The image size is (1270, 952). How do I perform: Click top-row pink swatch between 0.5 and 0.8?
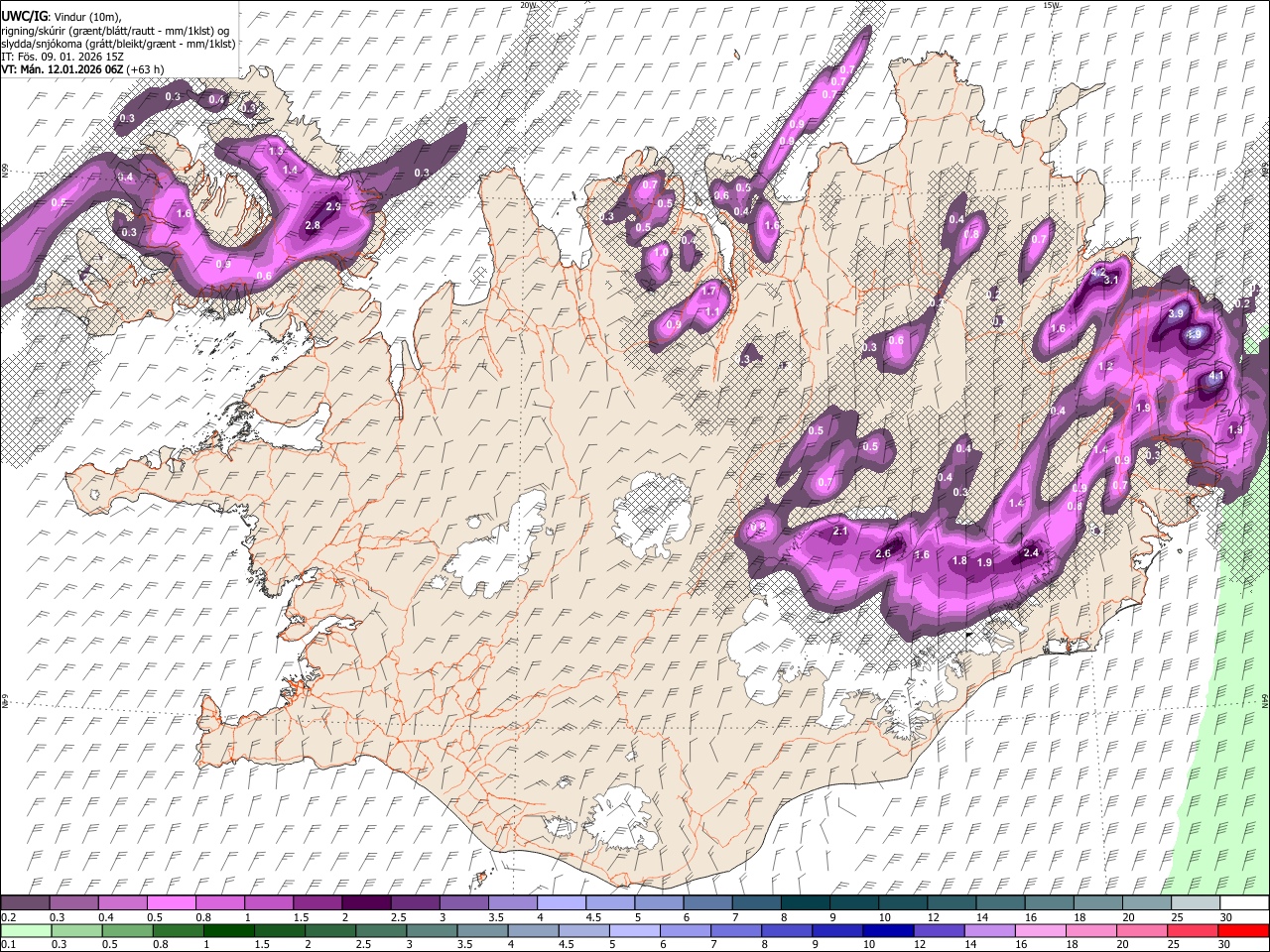(x=171, y=902)
